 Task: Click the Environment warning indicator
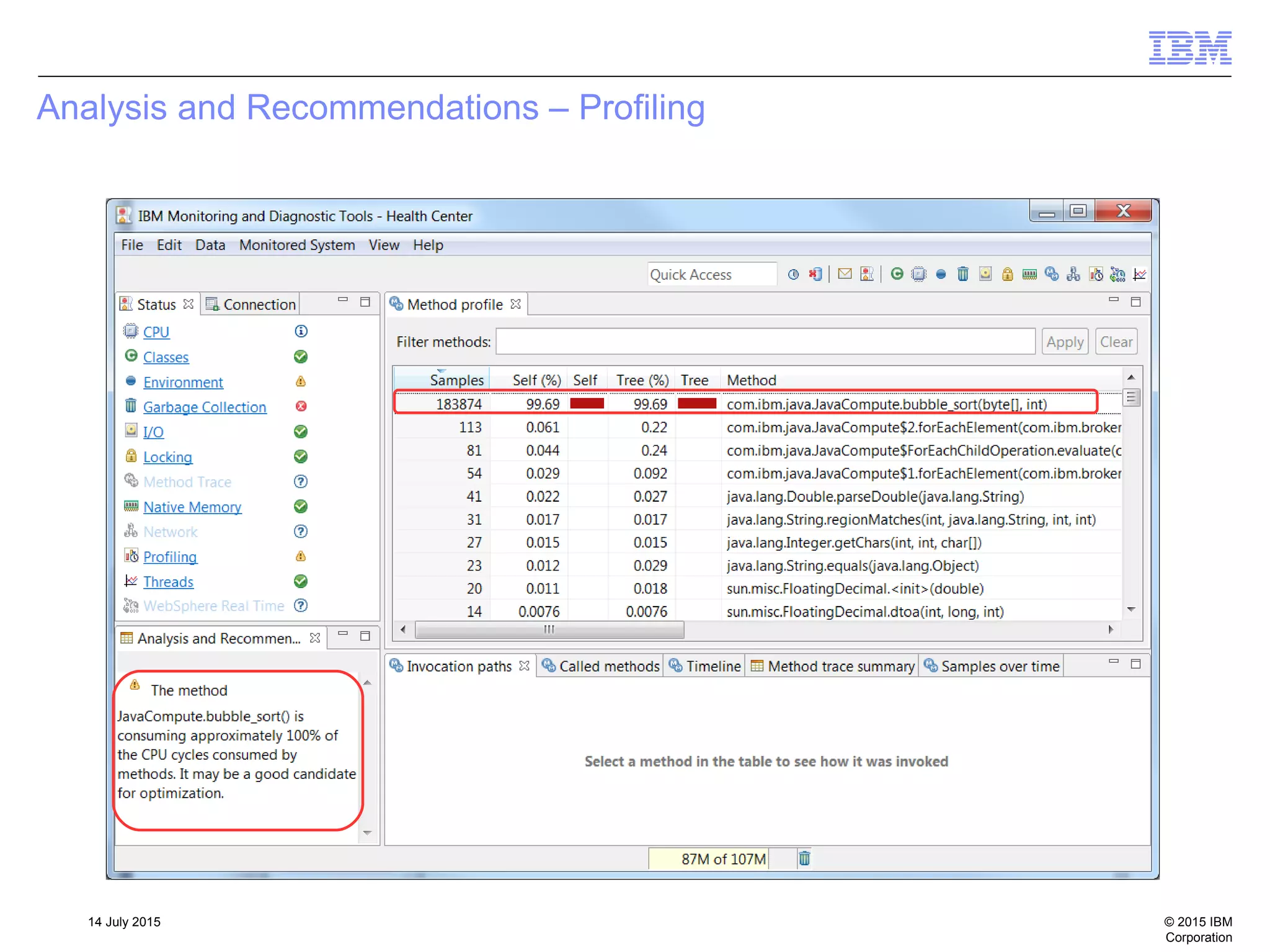(301, 381)
